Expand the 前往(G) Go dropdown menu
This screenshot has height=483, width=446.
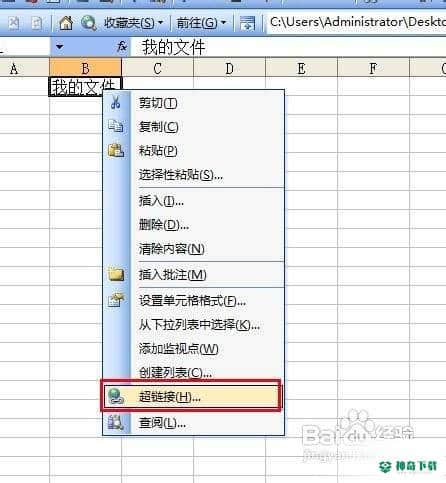point(201,23)
